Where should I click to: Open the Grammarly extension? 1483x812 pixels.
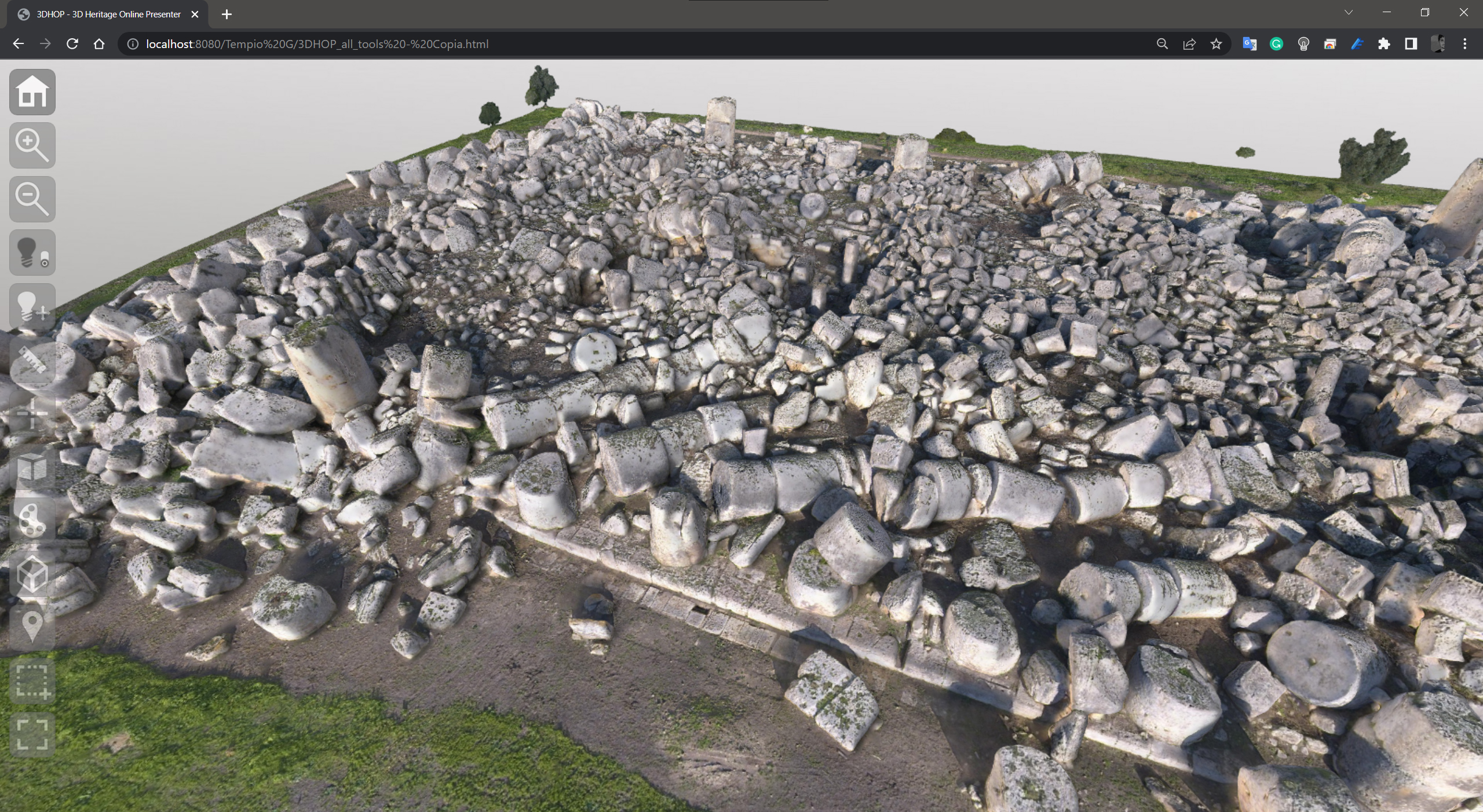(1276, 44)
